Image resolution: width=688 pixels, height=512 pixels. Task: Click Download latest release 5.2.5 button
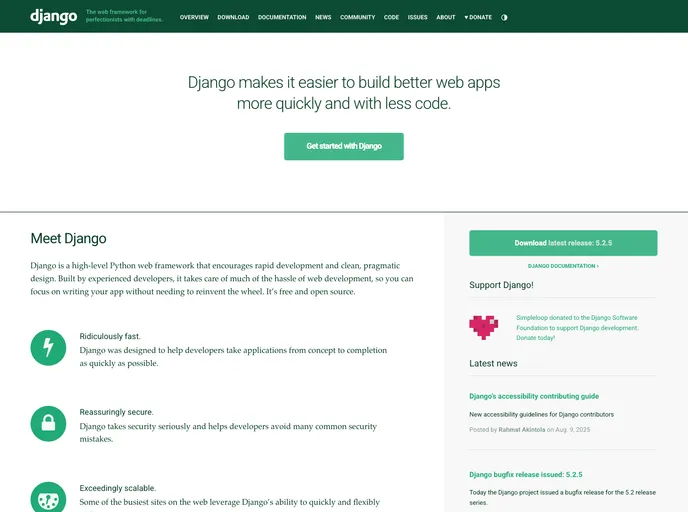pyautogui.click(x=563, y=243)
